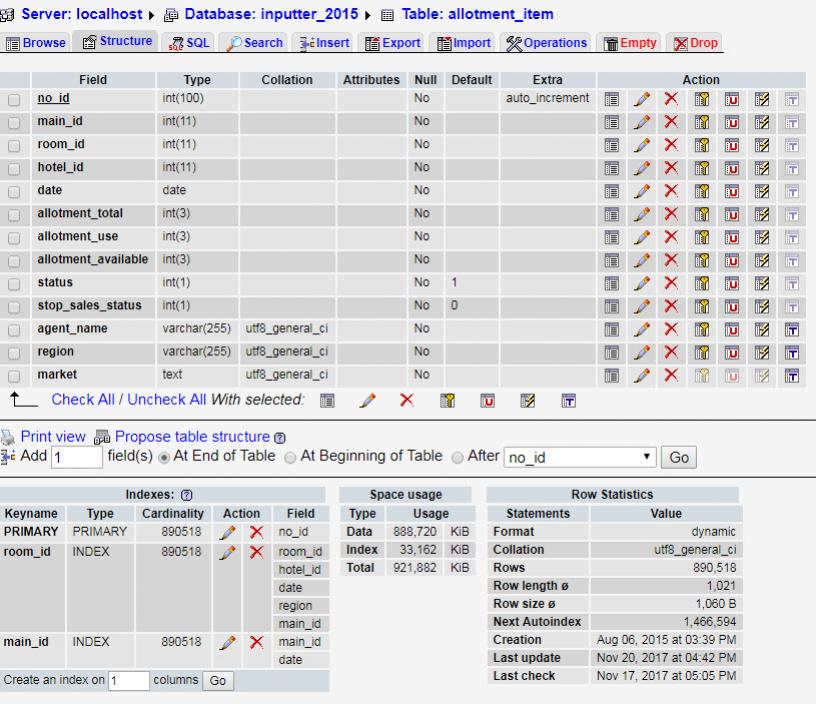Open the Browse tab
Image resolution: width=816 pixels, height=704 pixels.
pyautogui.click(x=36, y=43)
